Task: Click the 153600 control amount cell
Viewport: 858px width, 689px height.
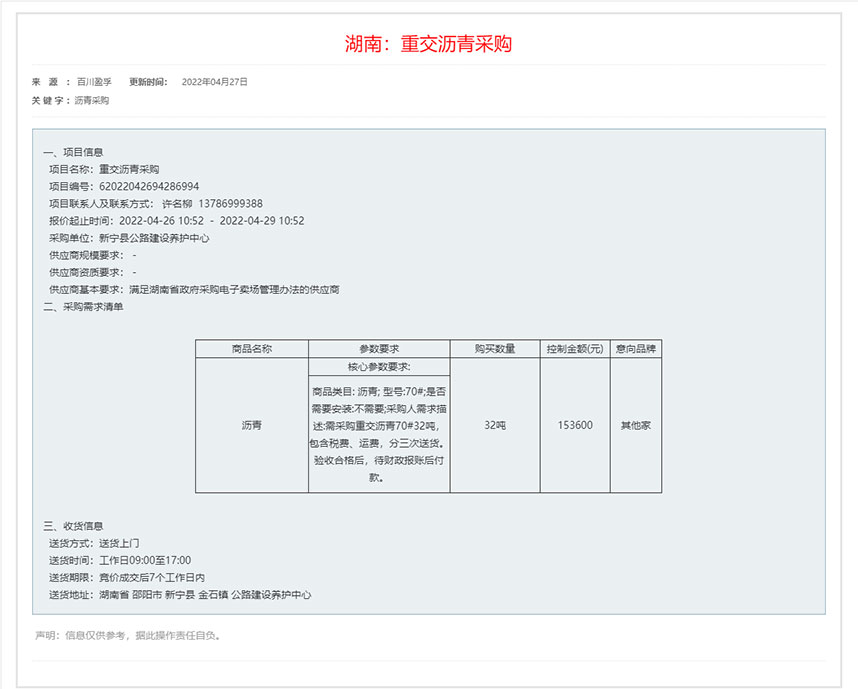Action: point(574,425)
